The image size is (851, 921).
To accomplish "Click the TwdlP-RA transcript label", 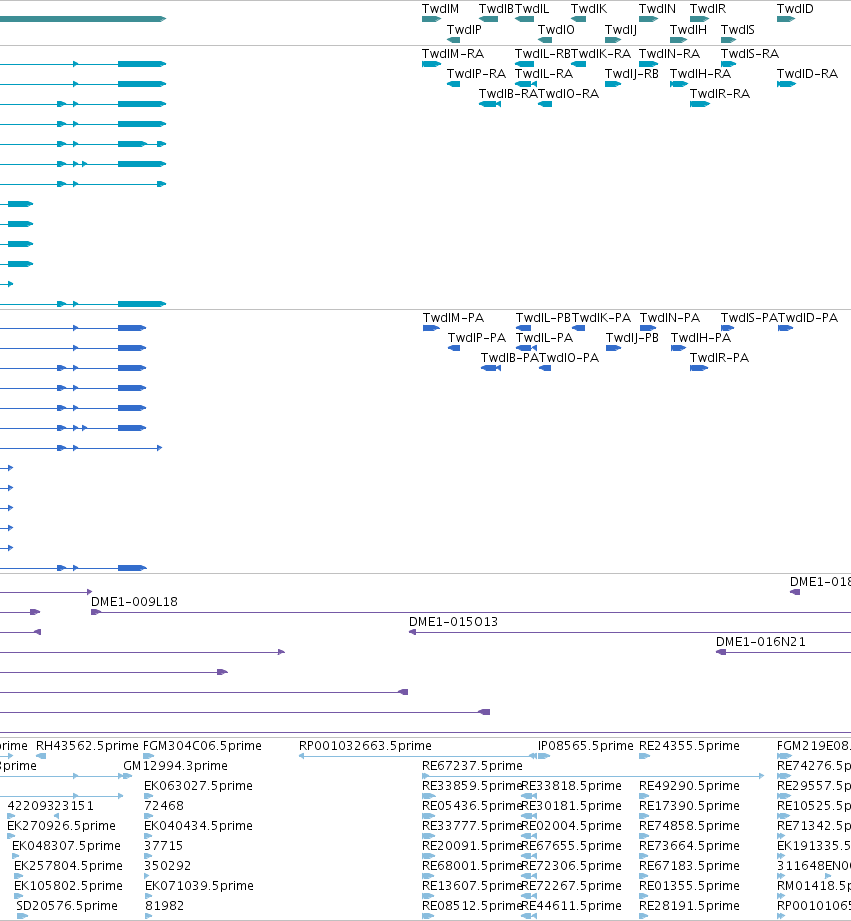I will pyautogui.click(x=476, y=73).
